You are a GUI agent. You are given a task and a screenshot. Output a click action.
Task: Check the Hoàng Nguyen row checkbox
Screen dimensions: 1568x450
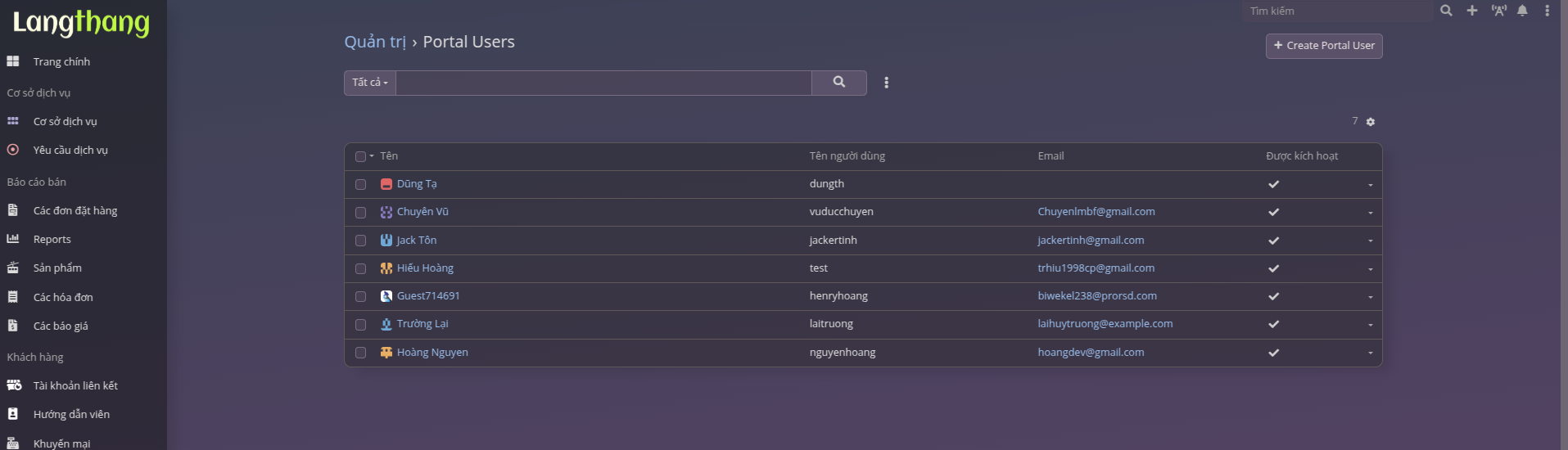click(x=360, y=353)
